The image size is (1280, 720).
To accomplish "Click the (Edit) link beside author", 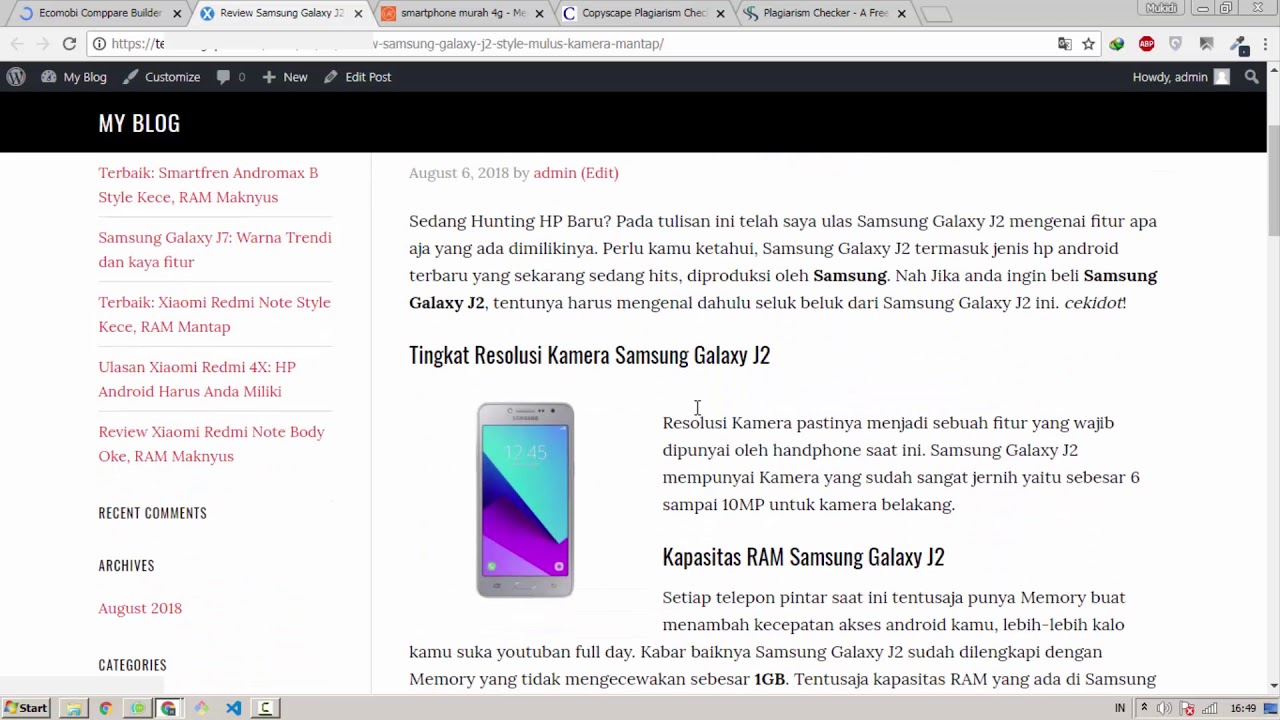I will 600,173.
